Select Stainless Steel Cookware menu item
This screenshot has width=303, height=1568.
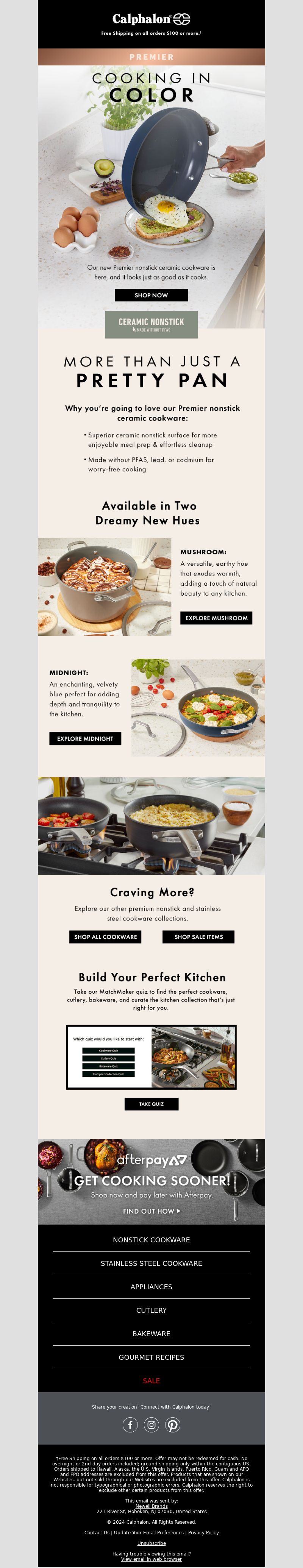151,1264
